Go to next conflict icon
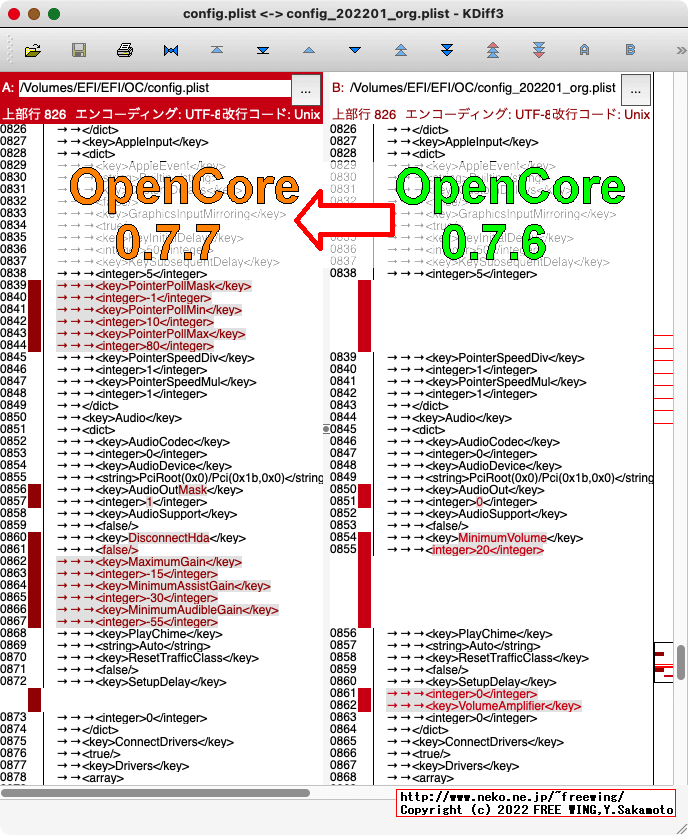The height and width of the screenshot is (835, 688). (x=447, y=51)
